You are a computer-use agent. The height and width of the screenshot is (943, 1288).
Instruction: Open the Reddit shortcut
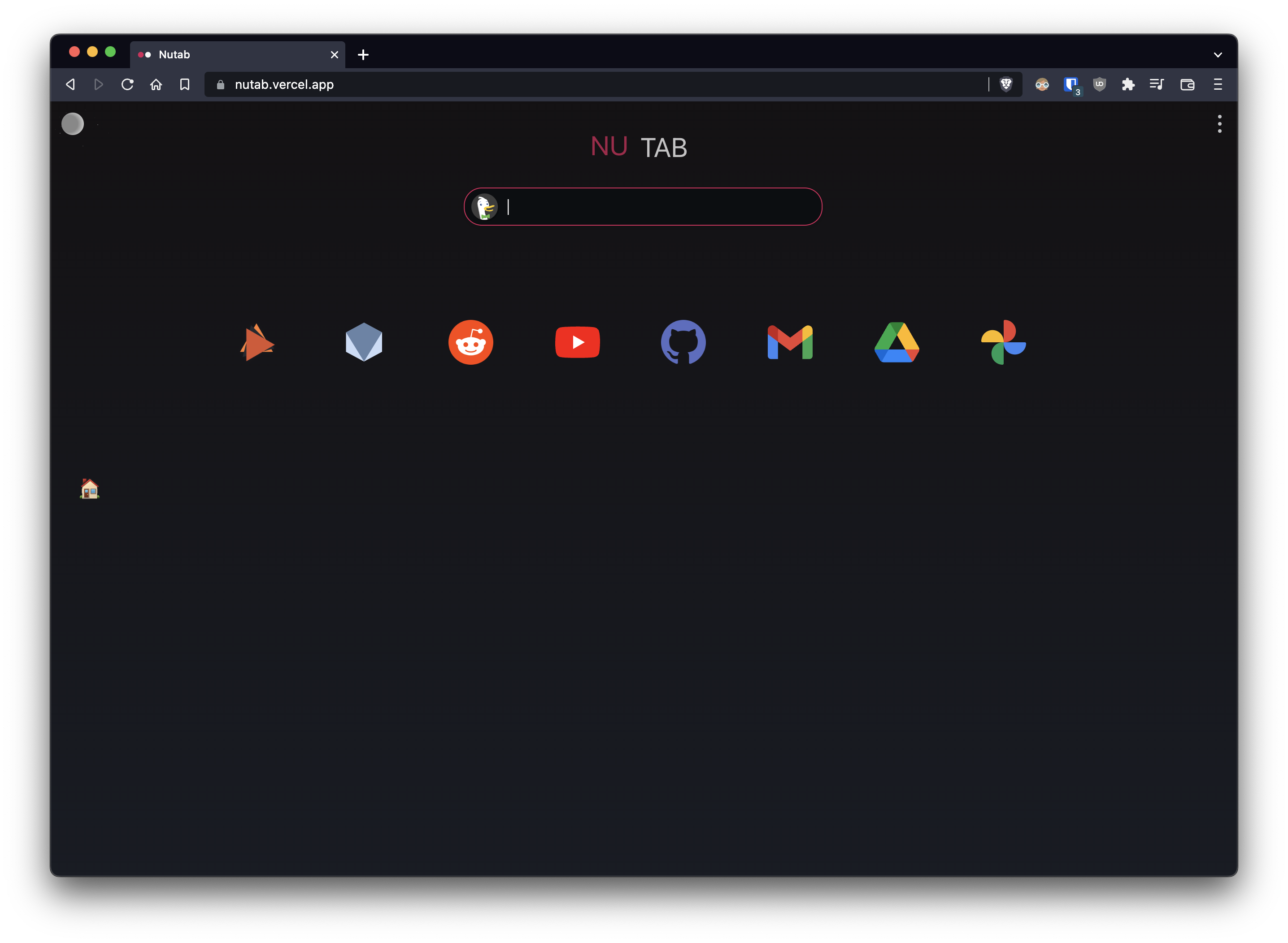point(470,342)
